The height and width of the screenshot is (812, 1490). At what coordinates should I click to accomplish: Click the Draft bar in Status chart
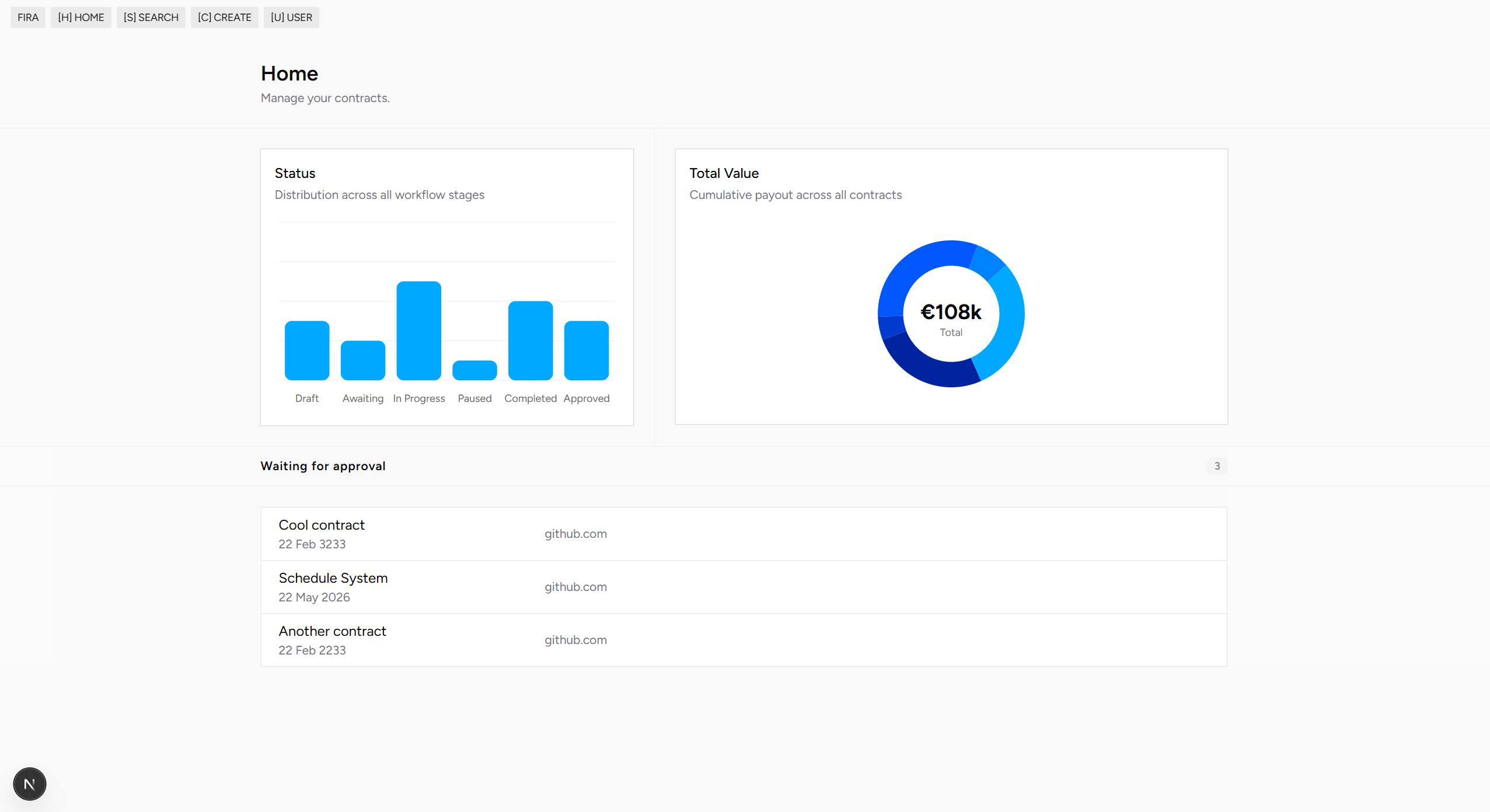pos(306,350)
